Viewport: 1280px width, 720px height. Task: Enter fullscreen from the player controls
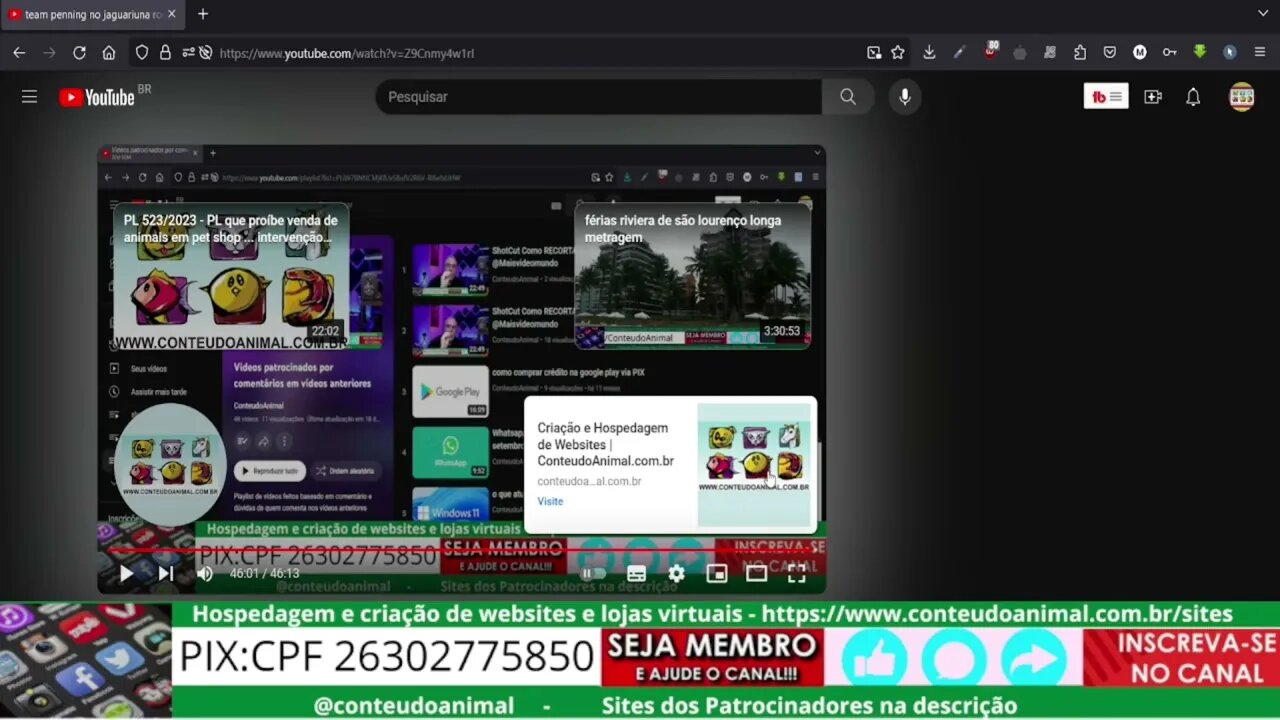click(x=797, y=574)
